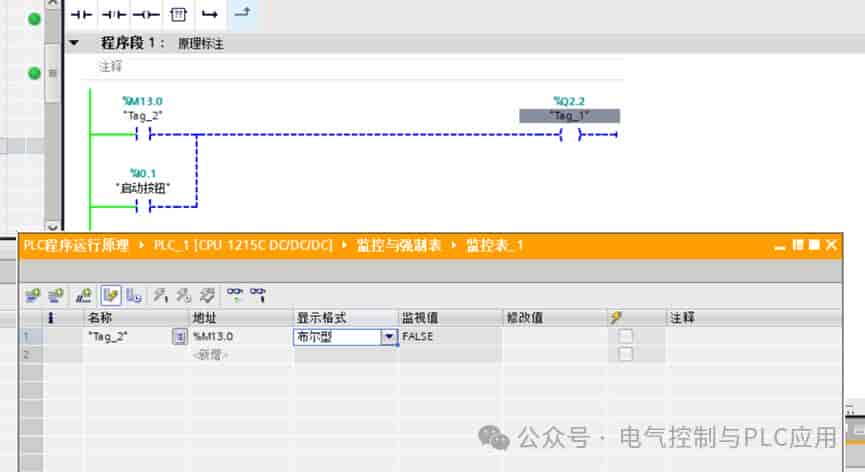Click the 程序段 1 title 原理标注
The image size is (865, 472).
pyautogui.click(x=201, y=44)
